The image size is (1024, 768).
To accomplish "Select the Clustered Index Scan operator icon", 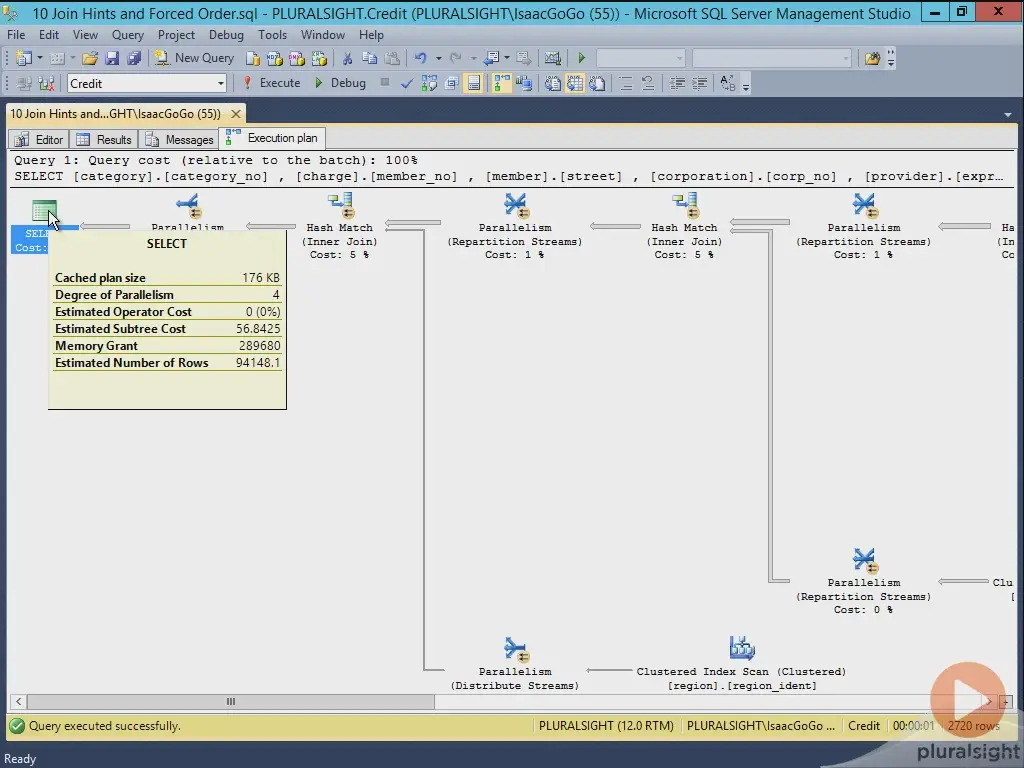I will tap(741, 645).
